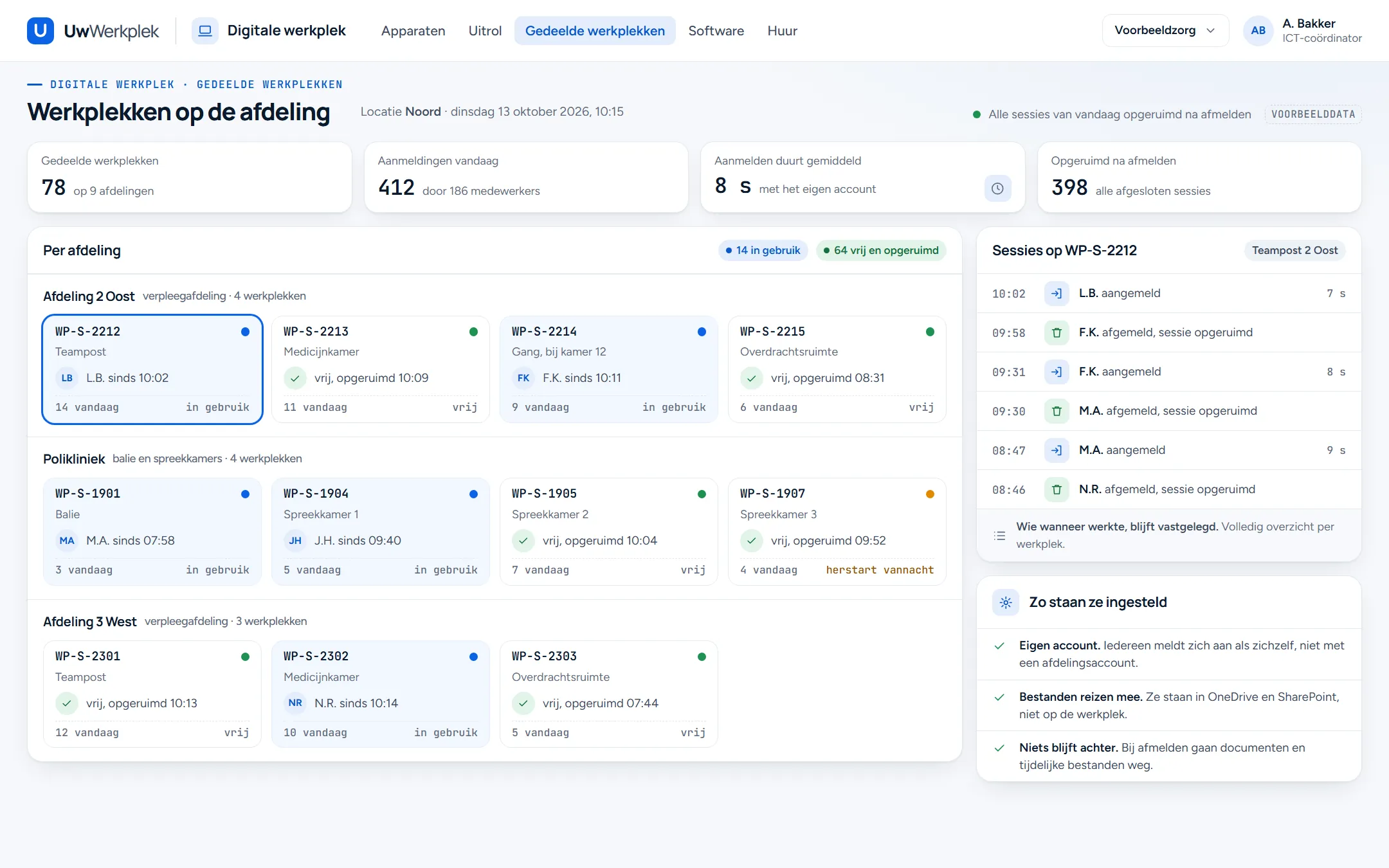Click the Teampost 2 Oost badge
Screen dimensions: 1389x868
point(1294,251)
